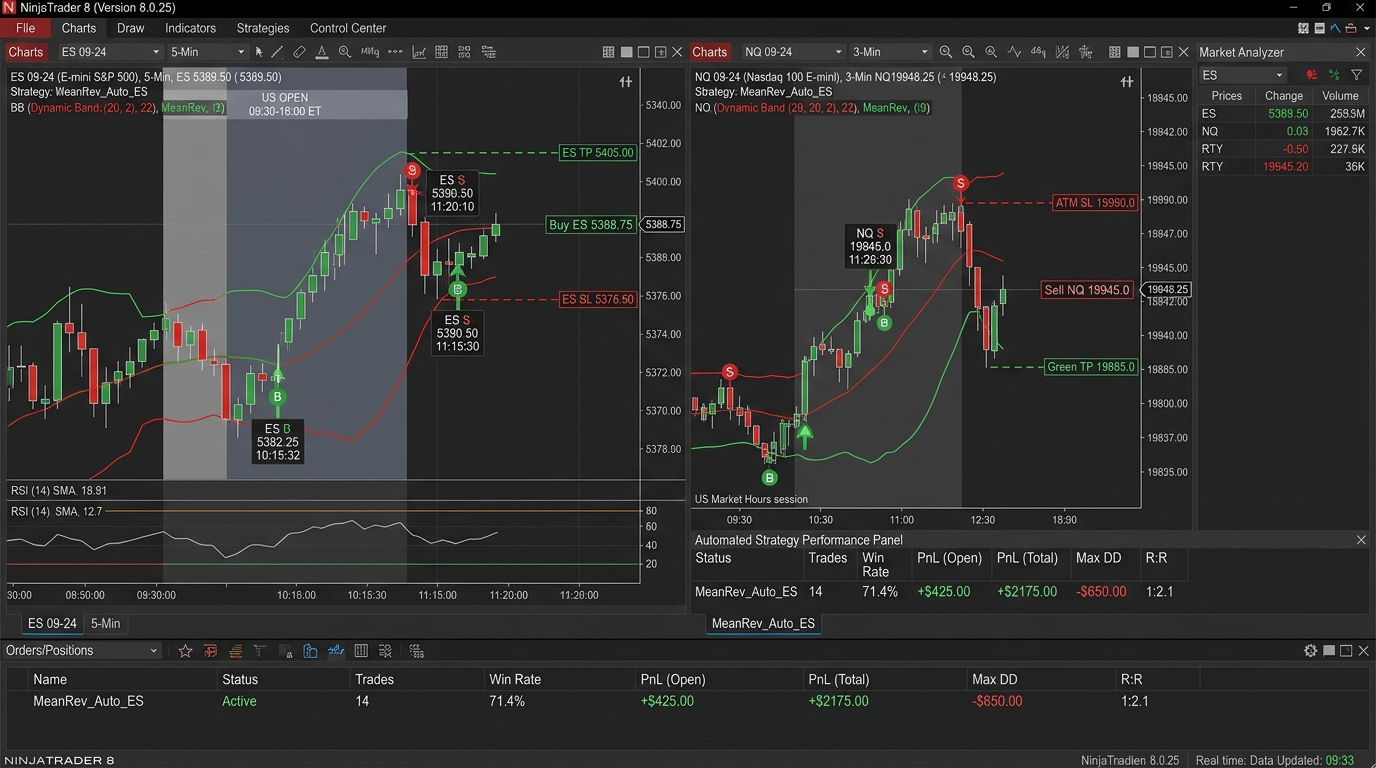The width and height of the screenshot is (1376, 768).
Task: Open the data box grid icon in ES toolbar
Action: point(441,52)
